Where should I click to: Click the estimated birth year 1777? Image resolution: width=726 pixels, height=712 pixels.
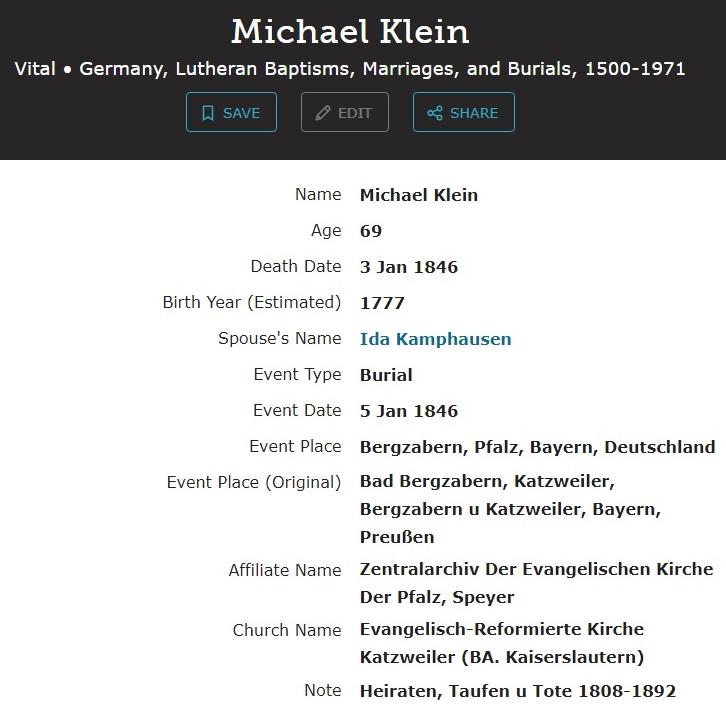click(382, 303)
